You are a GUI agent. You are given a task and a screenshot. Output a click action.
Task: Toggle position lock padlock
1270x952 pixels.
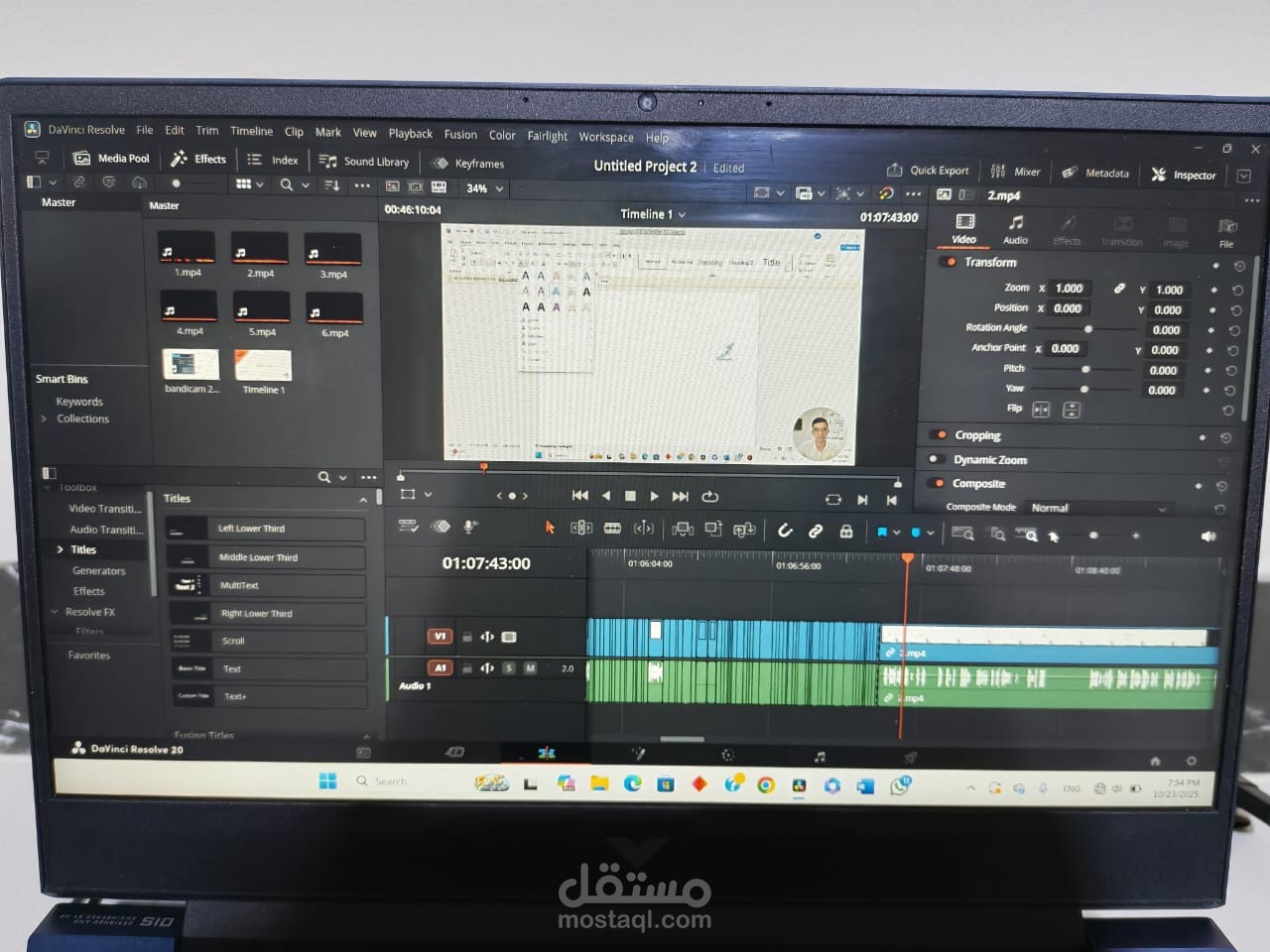click(846, 532)
